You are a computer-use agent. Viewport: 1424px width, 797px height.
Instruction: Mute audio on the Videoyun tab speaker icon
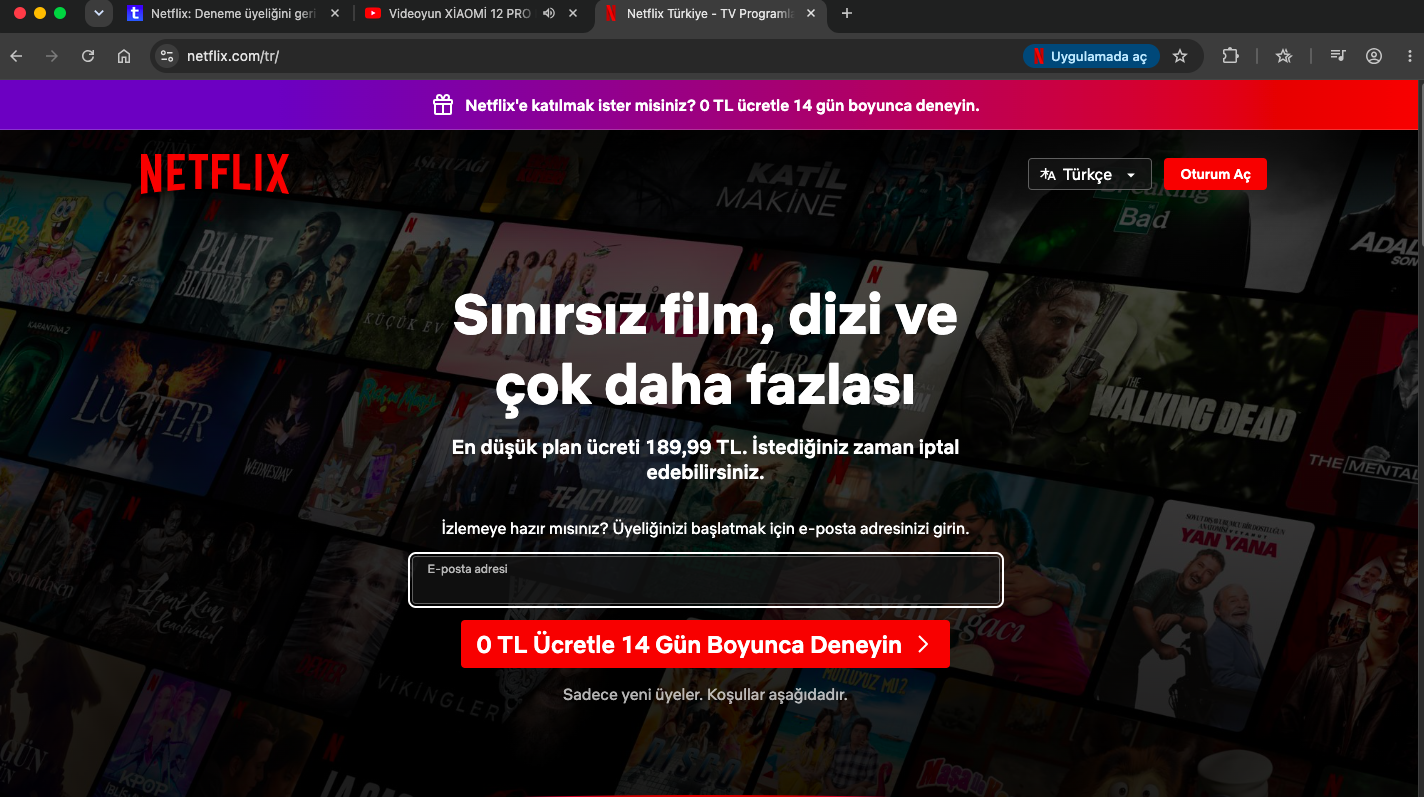548,14
